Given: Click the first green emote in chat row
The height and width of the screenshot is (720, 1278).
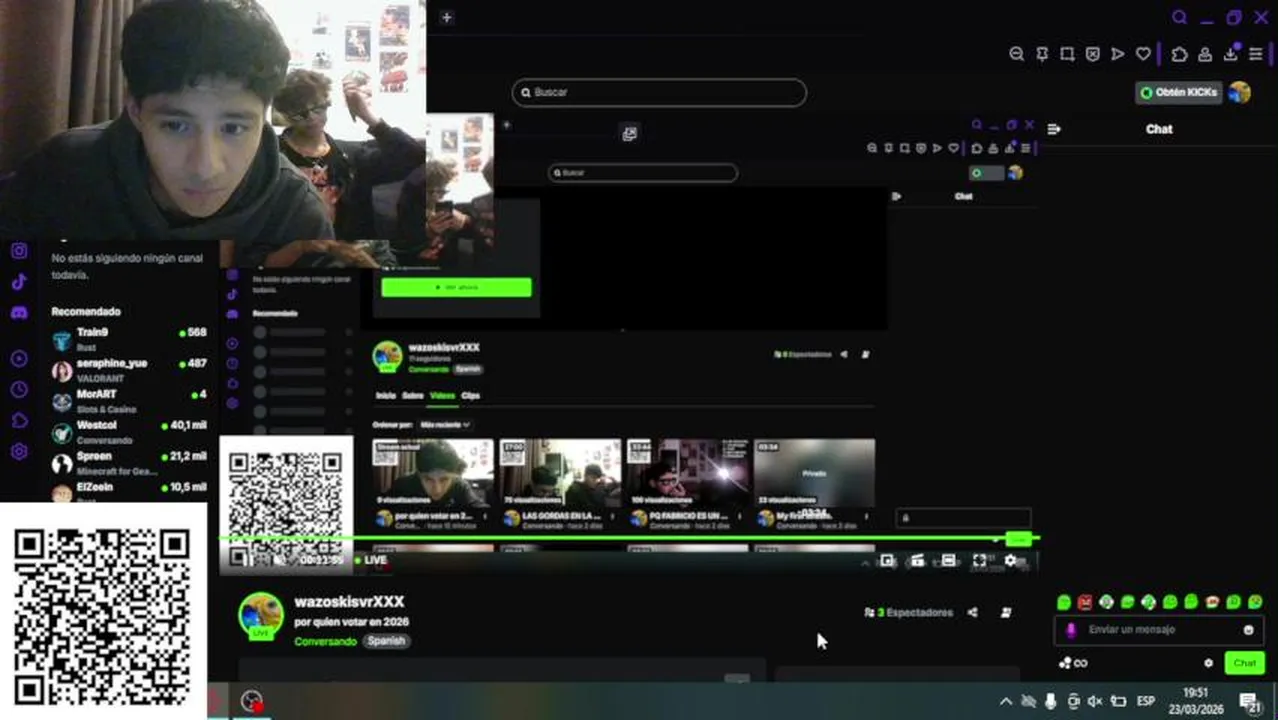Looking at the screenshot, I should [1064, 602].
